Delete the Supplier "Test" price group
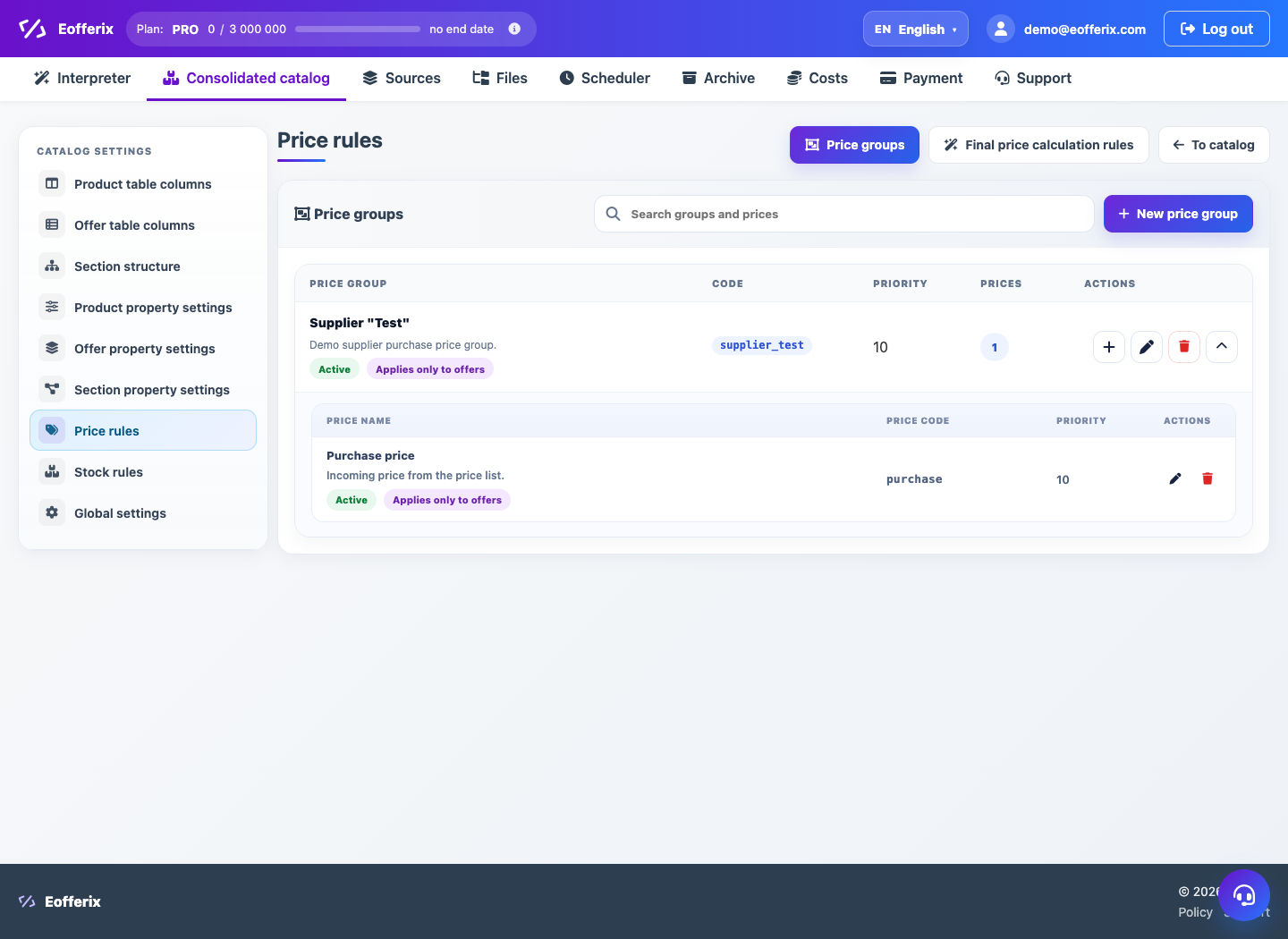 click(x=1184, y=347)
